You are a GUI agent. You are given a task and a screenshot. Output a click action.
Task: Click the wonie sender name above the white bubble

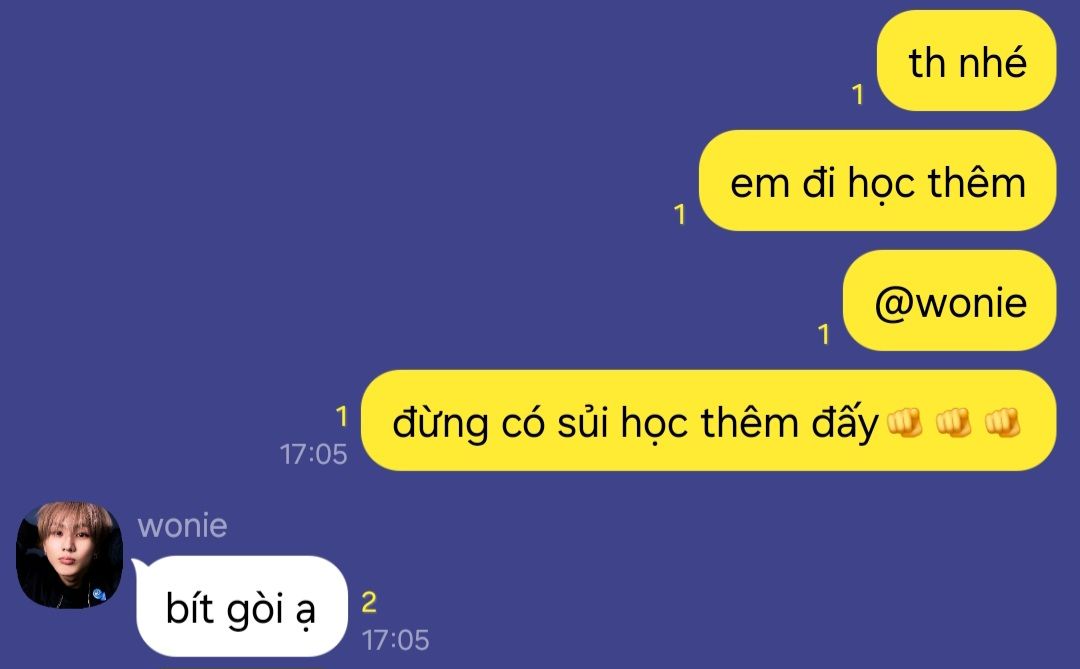click(183, 526)
